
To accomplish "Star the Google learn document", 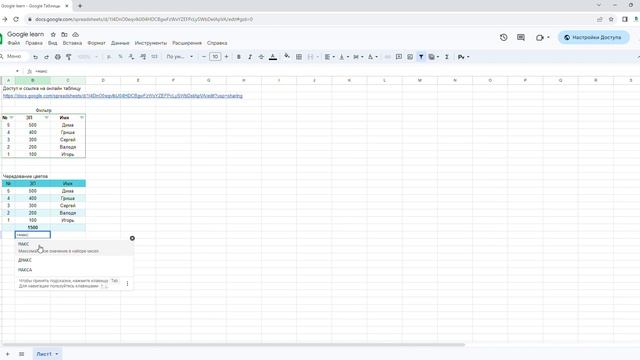I will (x=53, y=35).
